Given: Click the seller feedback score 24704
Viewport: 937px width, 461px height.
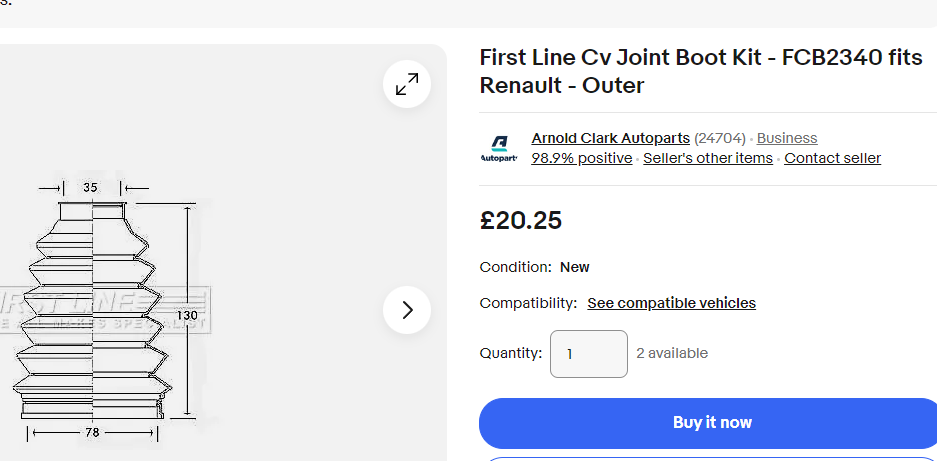Looking at the screenshot, I should (721, 138).
